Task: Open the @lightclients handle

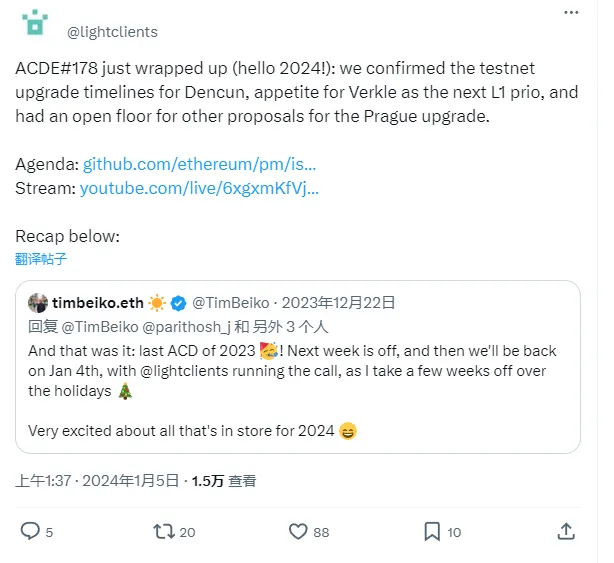Action: click(x=112, y=31)
